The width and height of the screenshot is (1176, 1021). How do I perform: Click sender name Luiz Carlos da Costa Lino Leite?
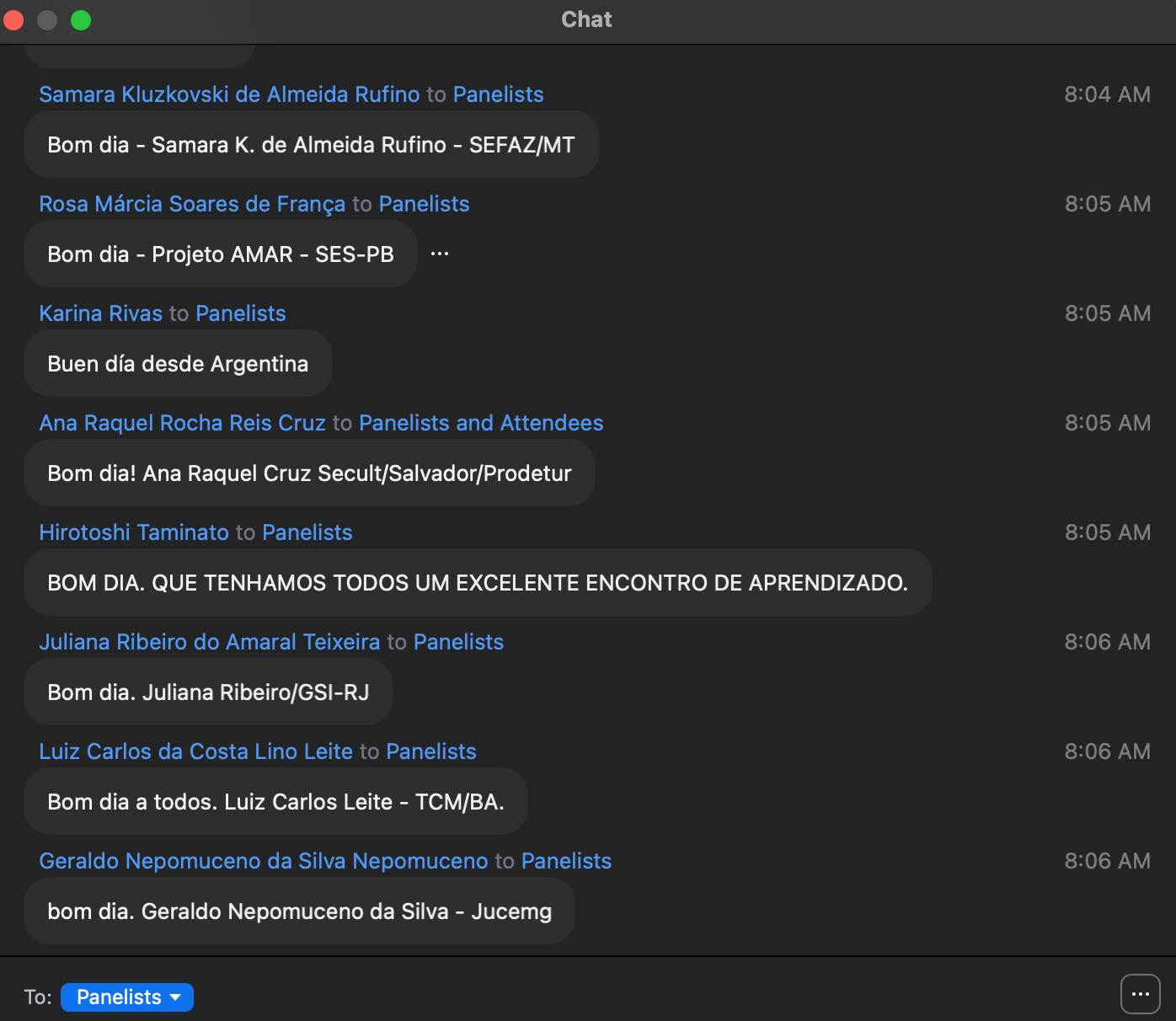coord(196,751)
